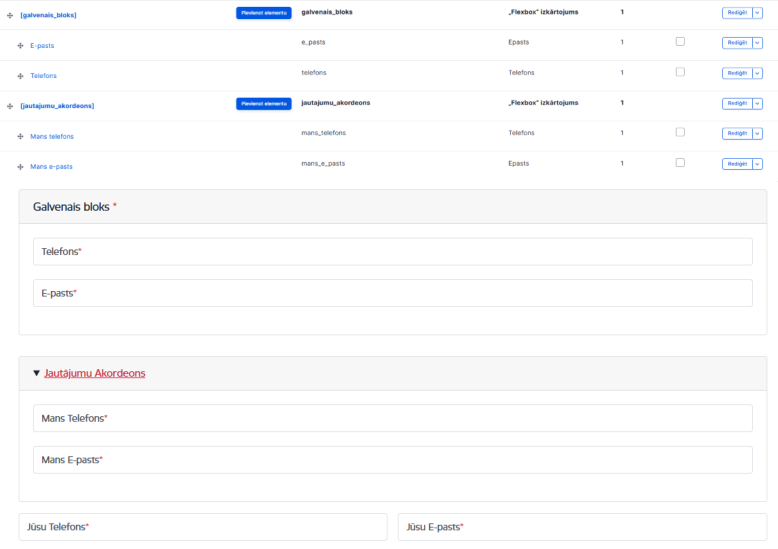Click the move handle beside Mans e-pasts

pyautogui.click(x=20, y=167)
